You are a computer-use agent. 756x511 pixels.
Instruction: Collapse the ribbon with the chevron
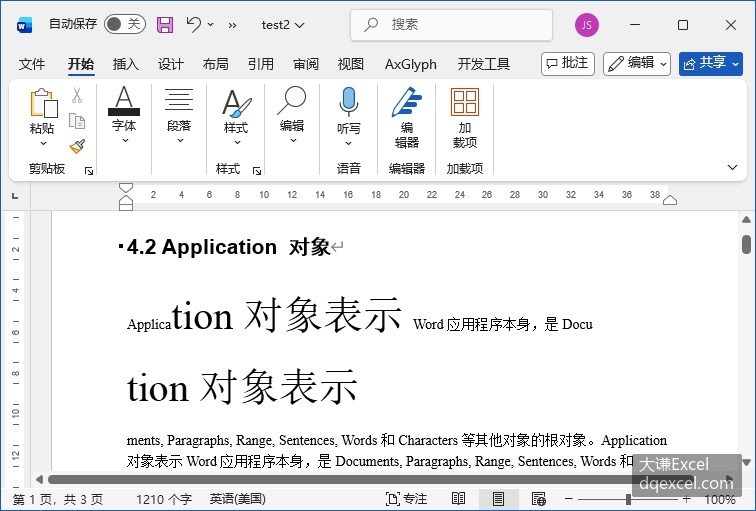(732, 167)
